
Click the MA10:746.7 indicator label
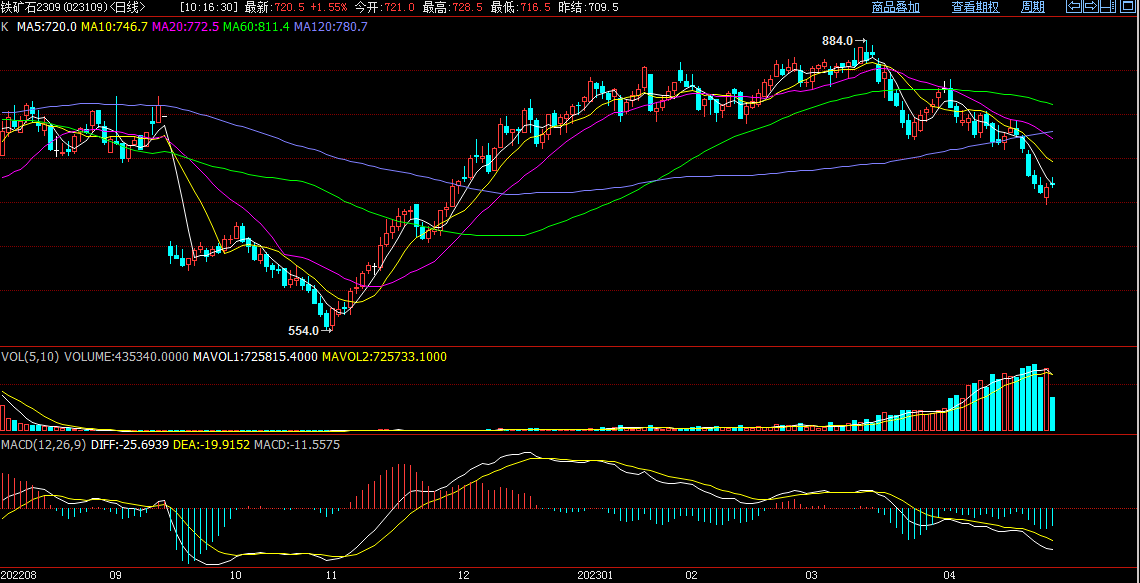tap(114, 26)
